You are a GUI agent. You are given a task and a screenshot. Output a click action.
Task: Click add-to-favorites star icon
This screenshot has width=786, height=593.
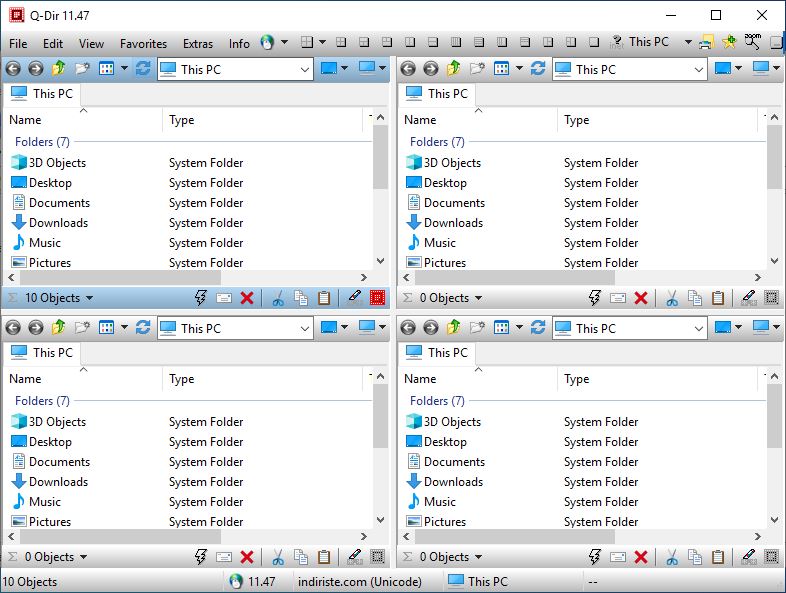click(x=729, y=42)
